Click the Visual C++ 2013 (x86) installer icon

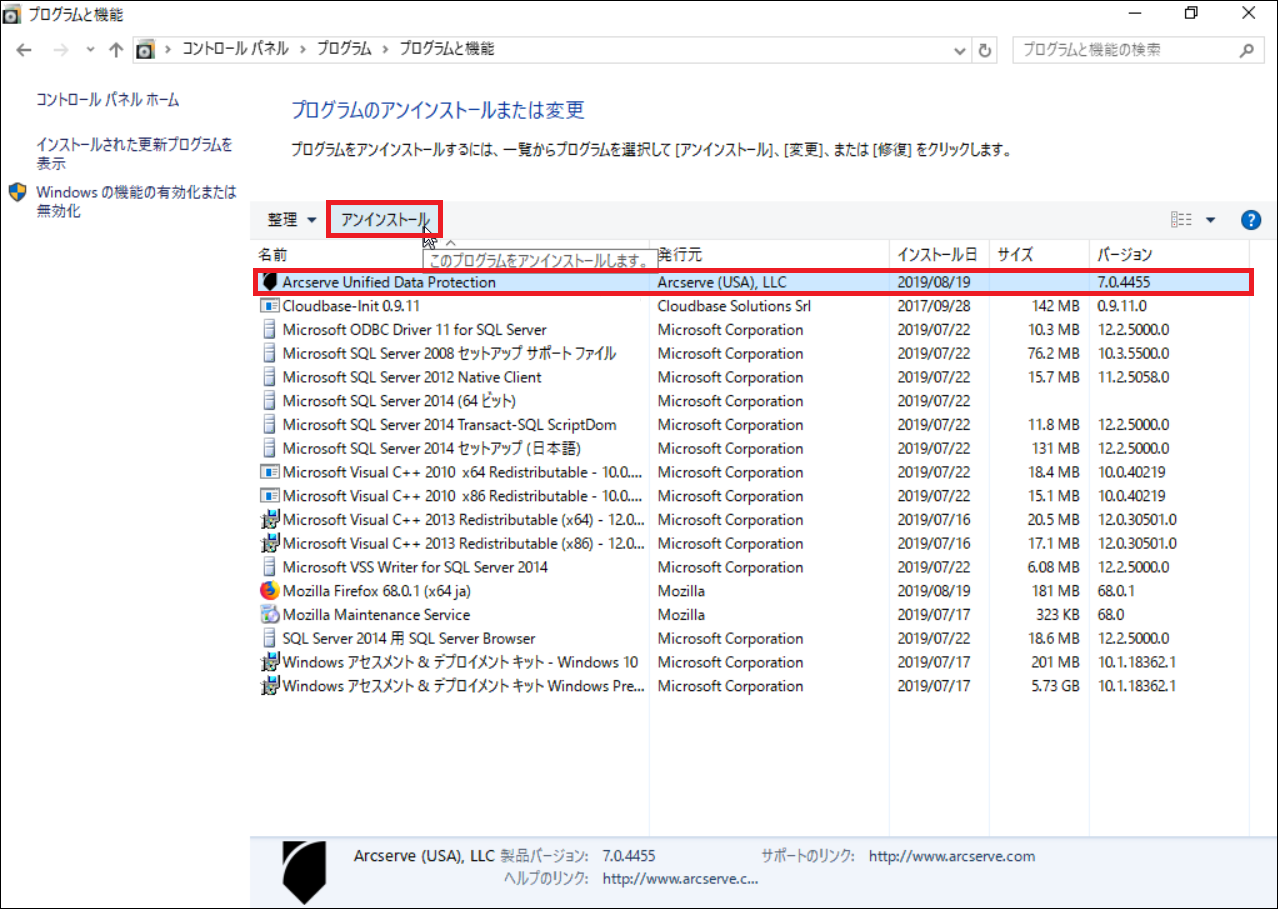click(269, 543)
